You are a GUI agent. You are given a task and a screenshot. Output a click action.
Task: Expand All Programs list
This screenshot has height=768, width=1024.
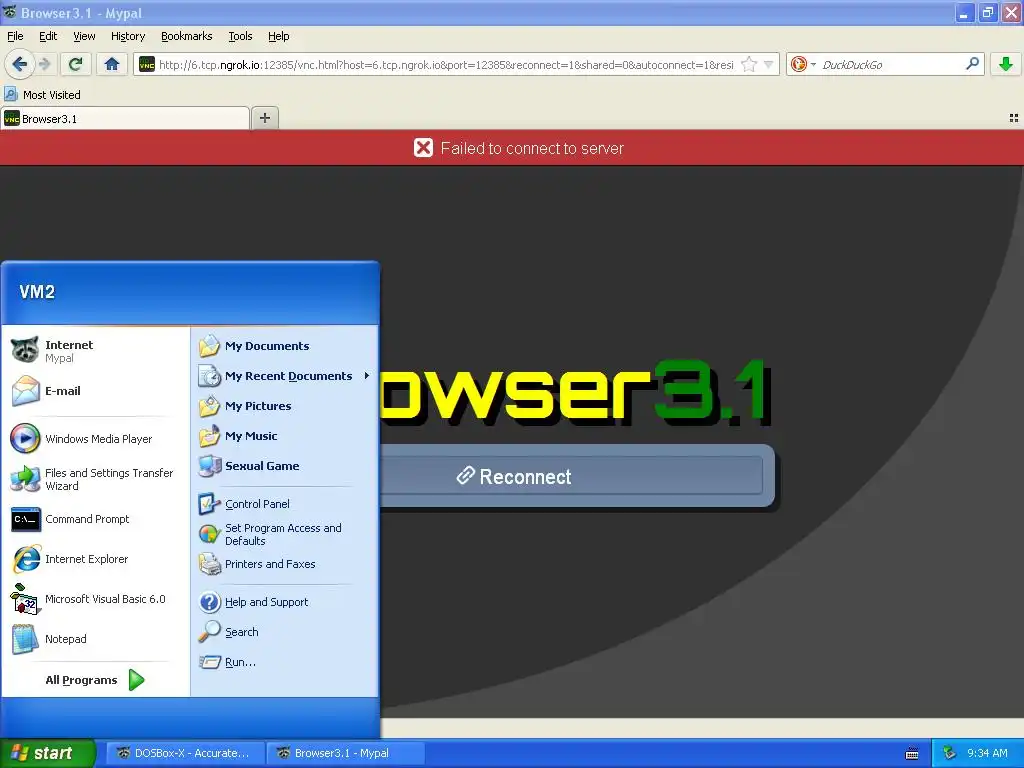pos(95,680)
